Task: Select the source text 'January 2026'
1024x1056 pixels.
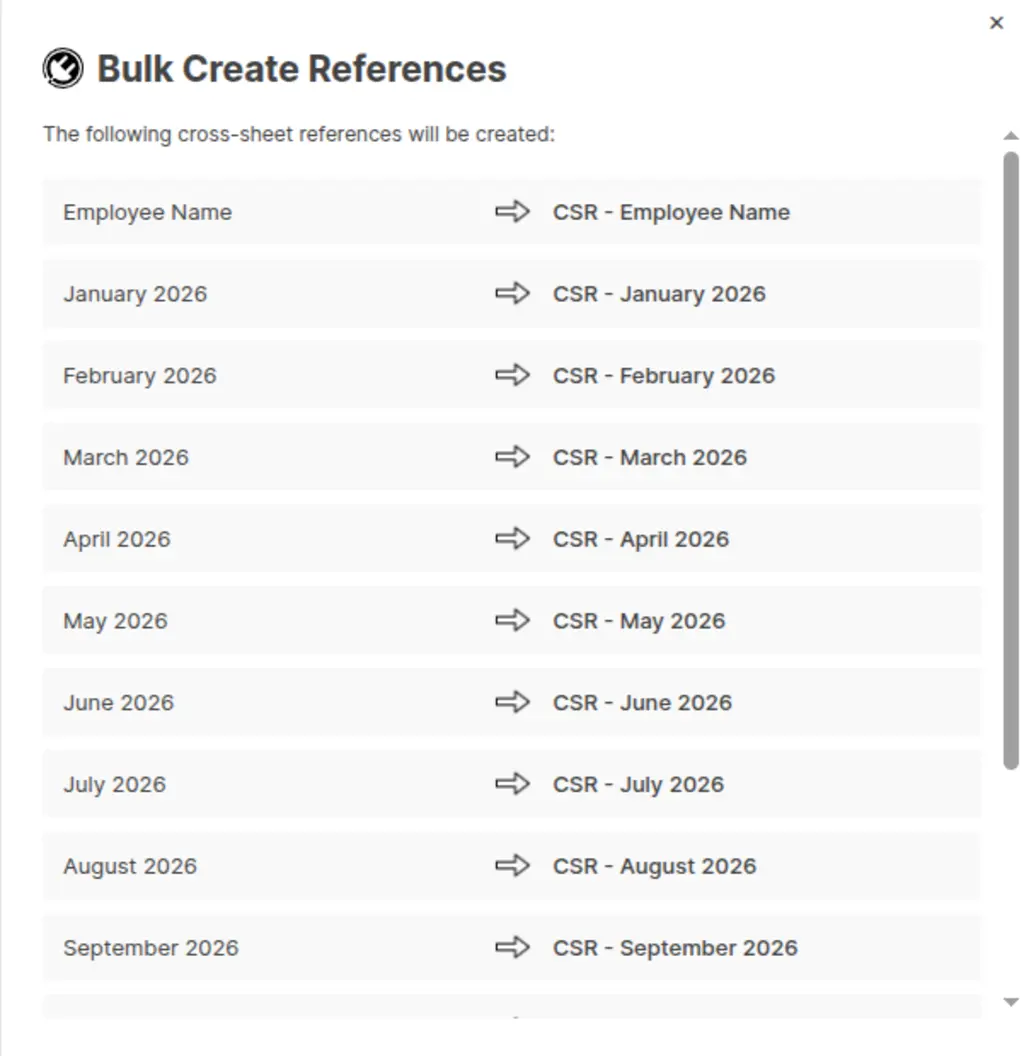Action: pyautogui.click(x=135, y=294)
